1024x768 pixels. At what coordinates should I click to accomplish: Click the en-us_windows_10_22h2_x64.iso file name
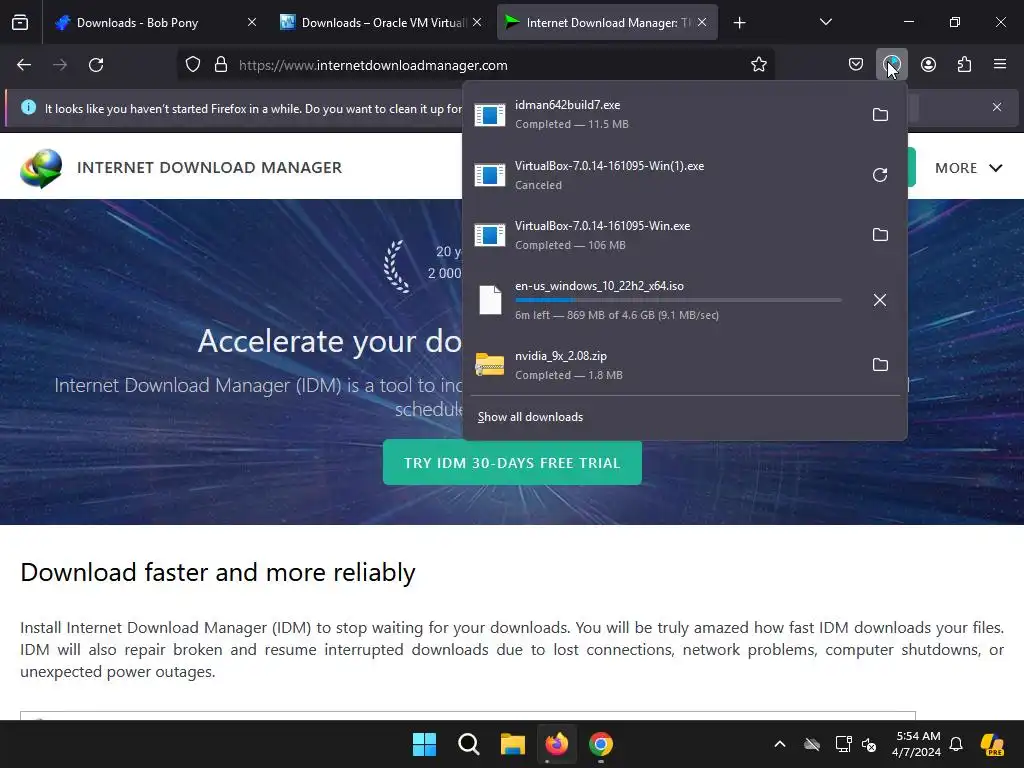[x=600, y=286]
